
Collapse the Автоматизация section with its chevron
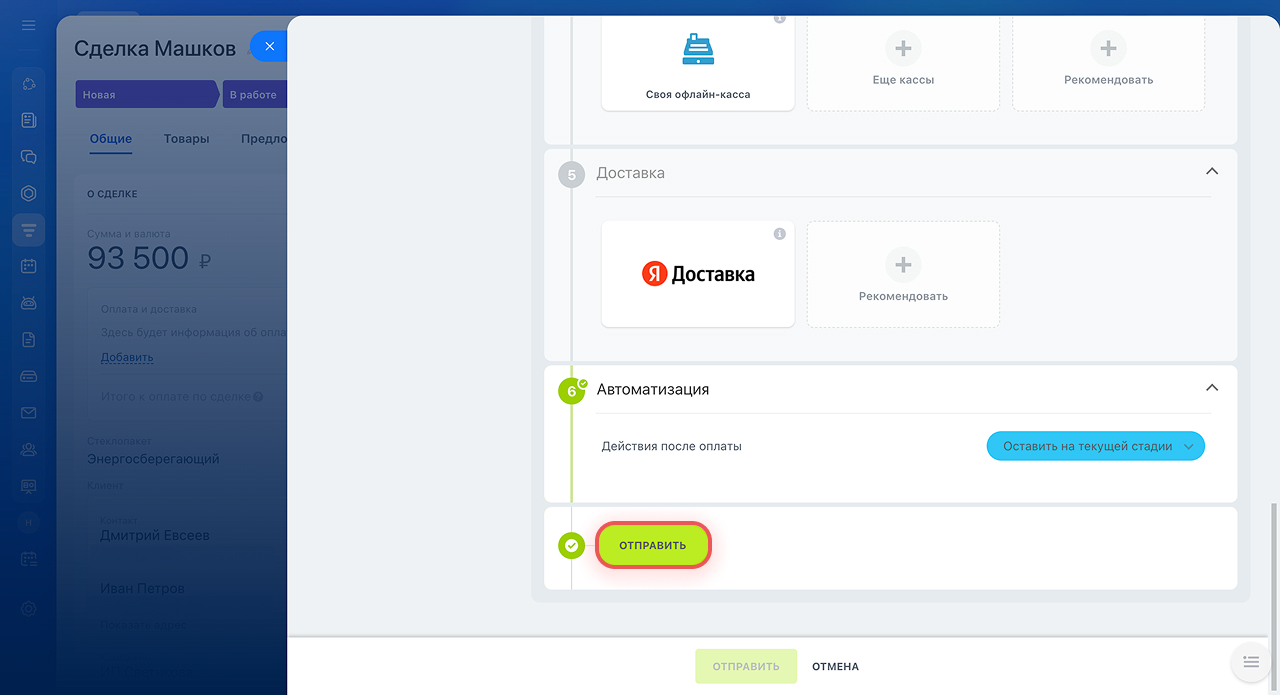click(x=1212, y=388)
